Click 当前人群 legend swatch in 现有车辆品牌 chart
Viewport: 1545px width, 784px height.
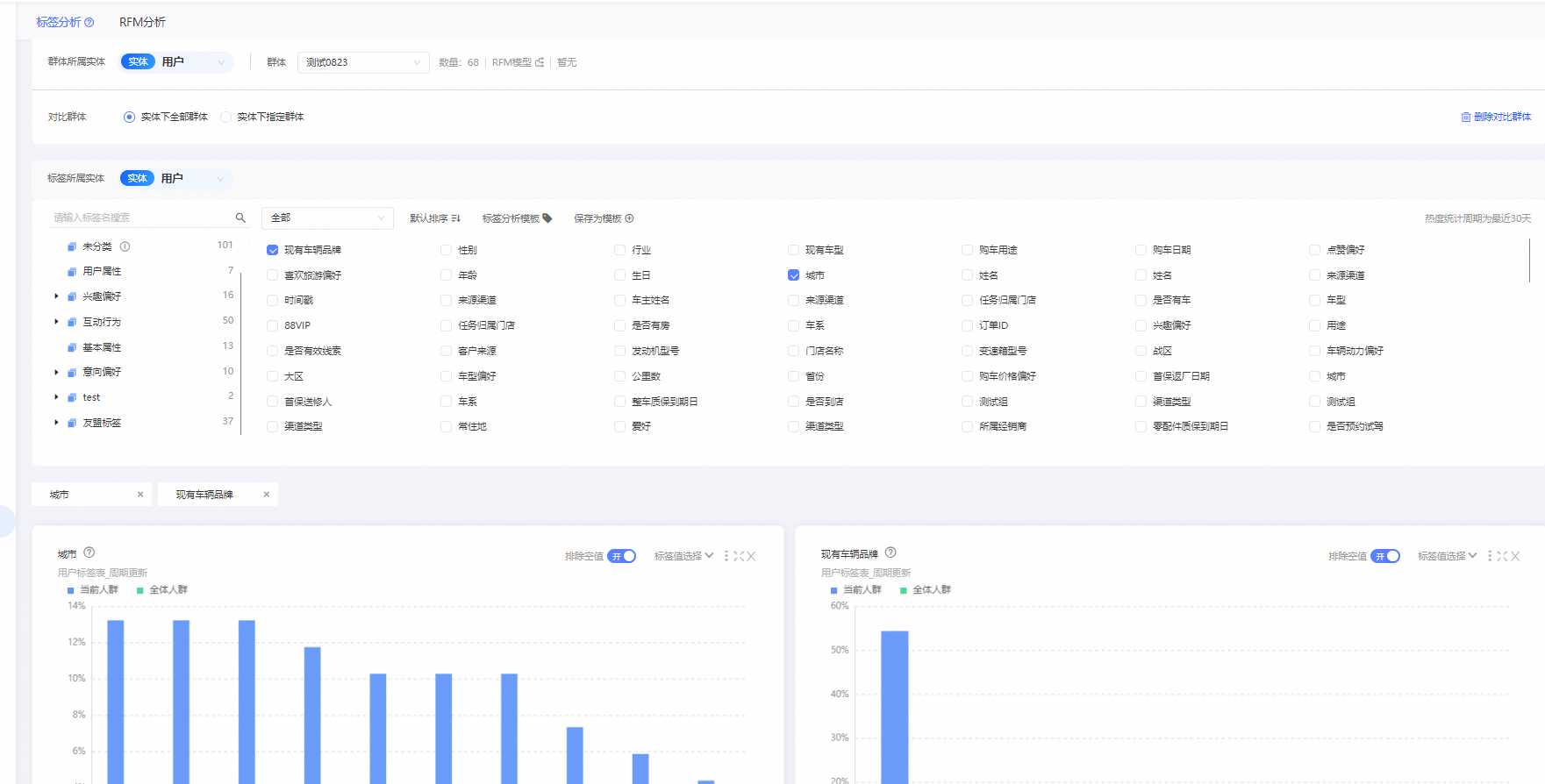pyautogui.click(x=834, y=590)
